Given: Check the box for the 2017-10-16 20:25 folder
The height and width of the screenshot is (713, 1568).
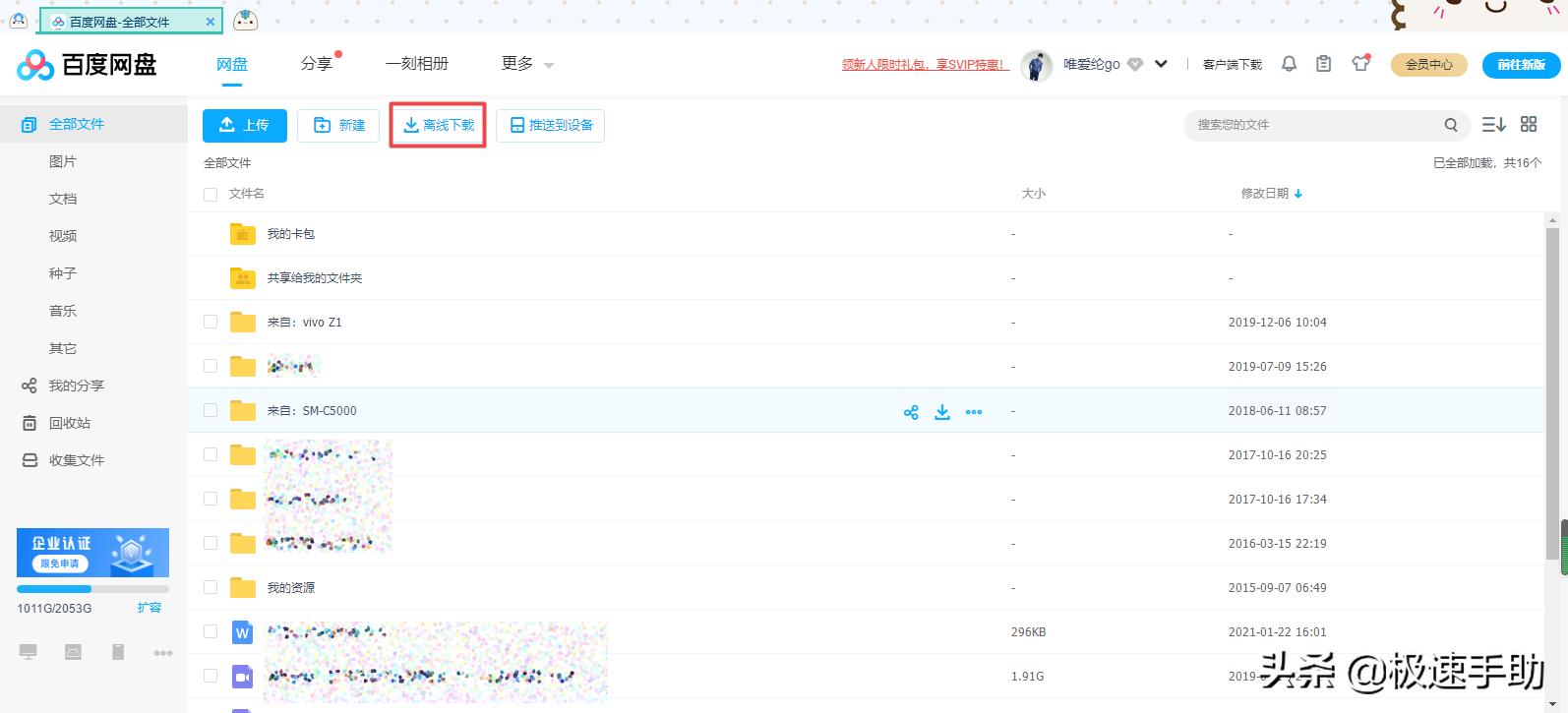Looking at the screenshot, I should (211, 454).
